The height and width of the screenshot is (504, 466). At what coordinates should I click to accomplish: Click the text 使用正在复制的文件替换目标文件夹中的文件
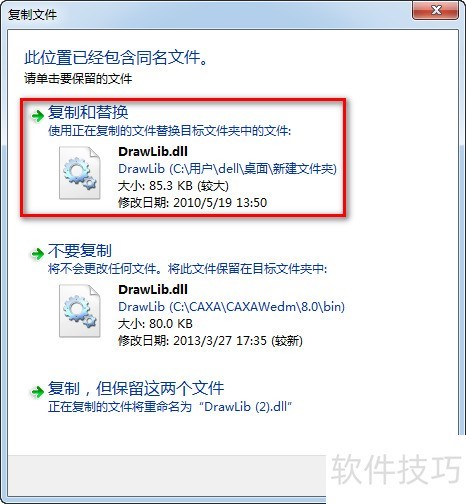[x=169, y=131]
